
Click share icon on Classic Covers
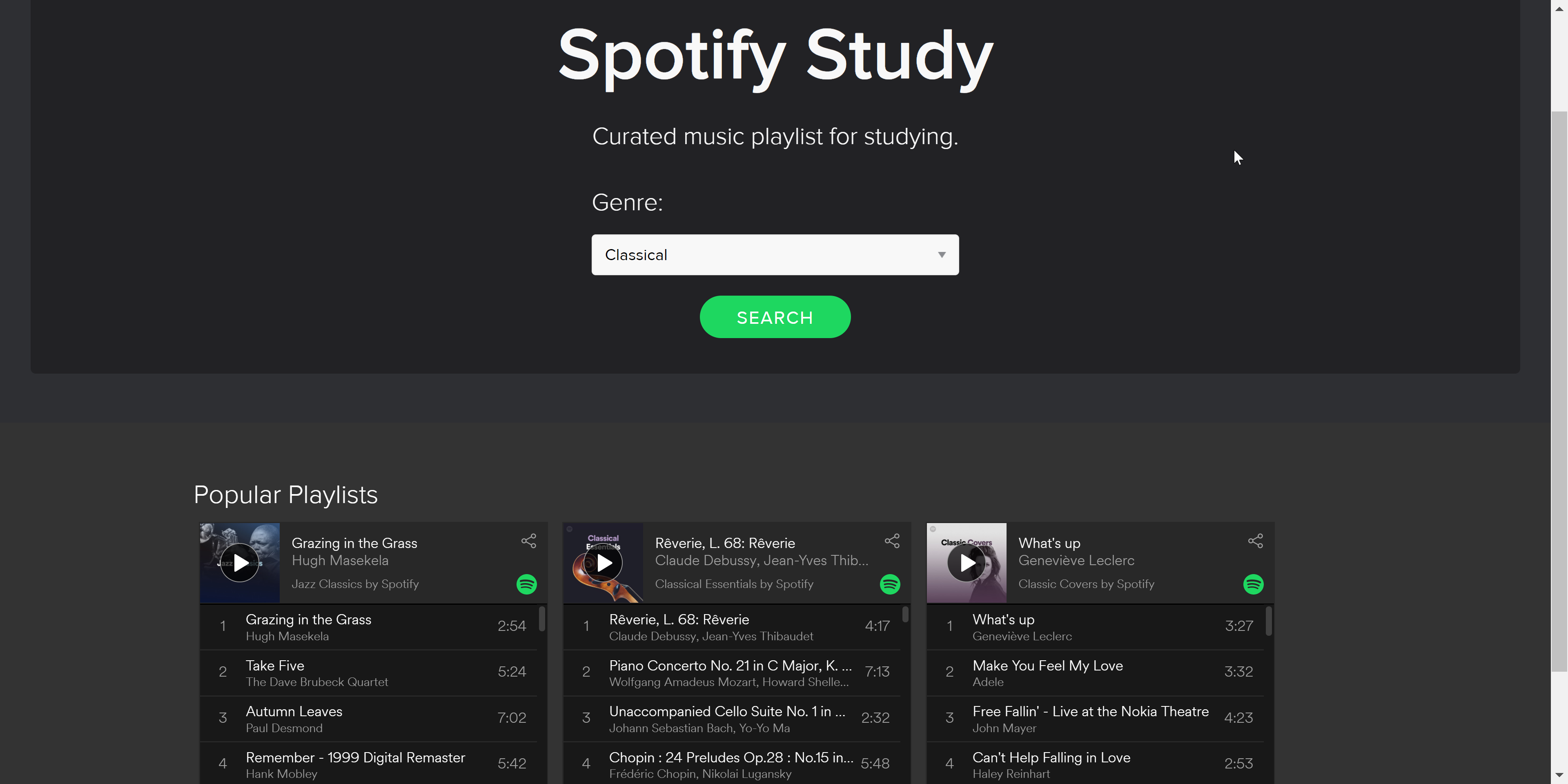1255,541
